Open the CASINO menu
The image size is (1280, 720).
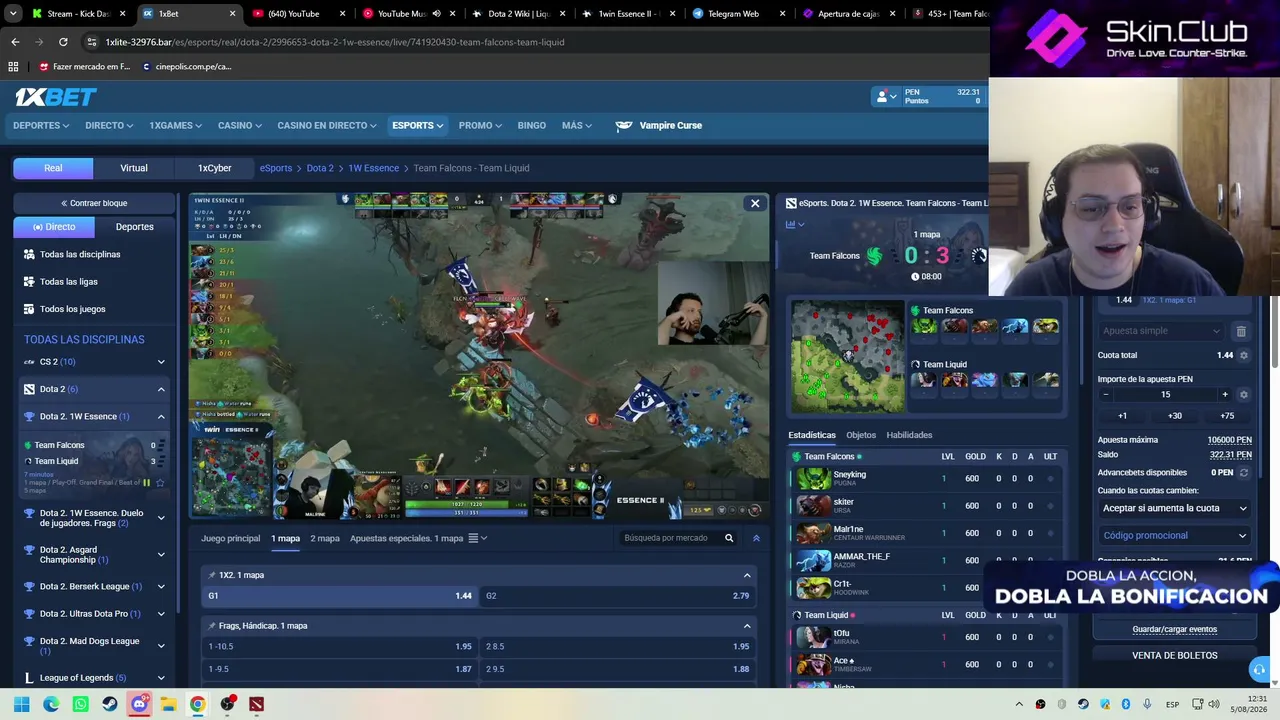click(x=240, y=126)
